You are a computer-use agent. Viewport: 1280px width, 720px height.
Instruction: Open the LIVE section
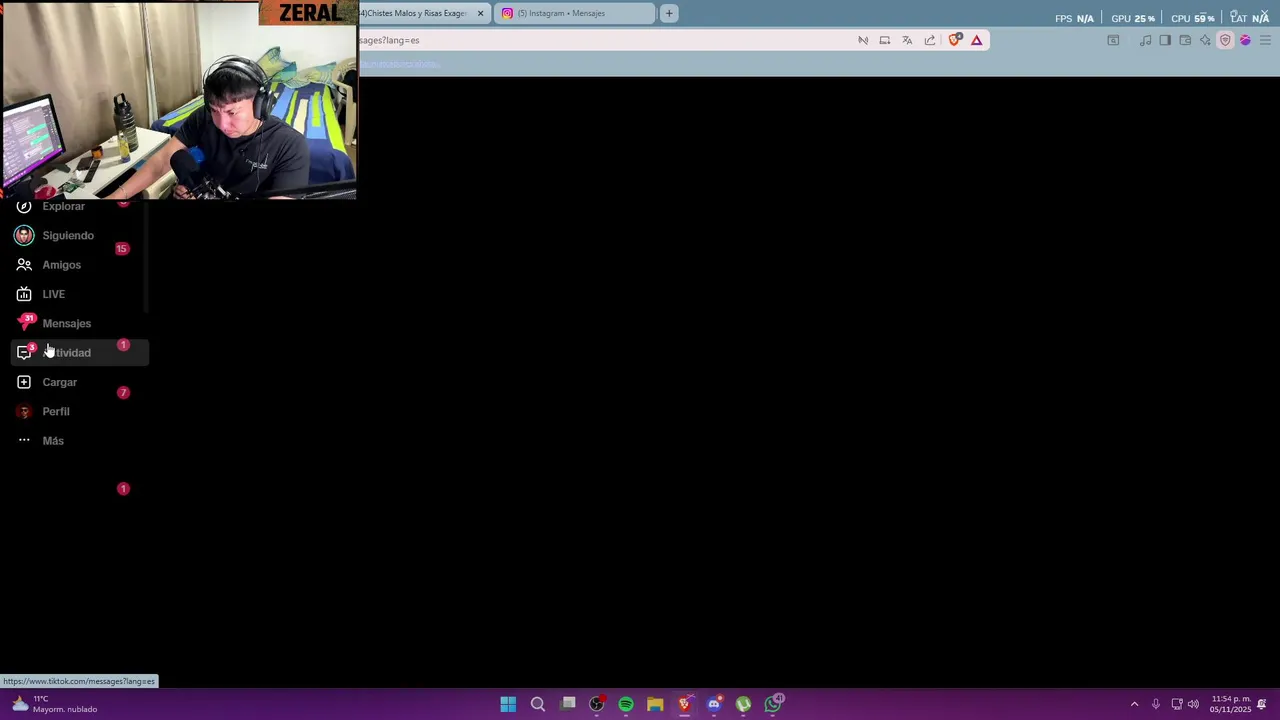click(x=53, y=294)
